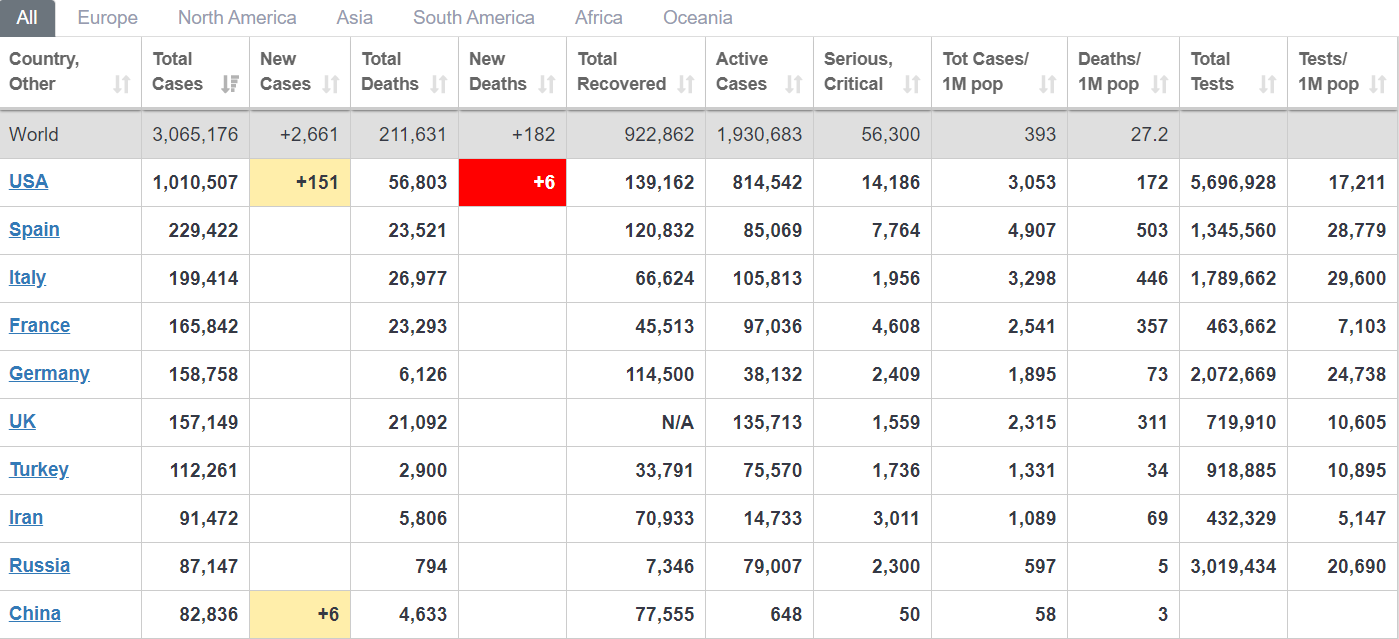The height and width of the screenshot is (639, 1399).
Task: Sort by New Deaths arrows icon
Action: (x=547, y=84)
